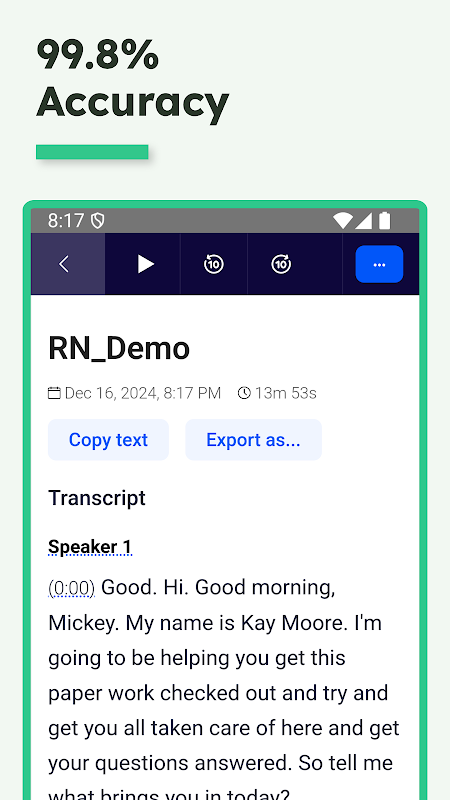Jump to the (0:00) timestamp
Screen dimensions: 450x800
pos(71,588)
